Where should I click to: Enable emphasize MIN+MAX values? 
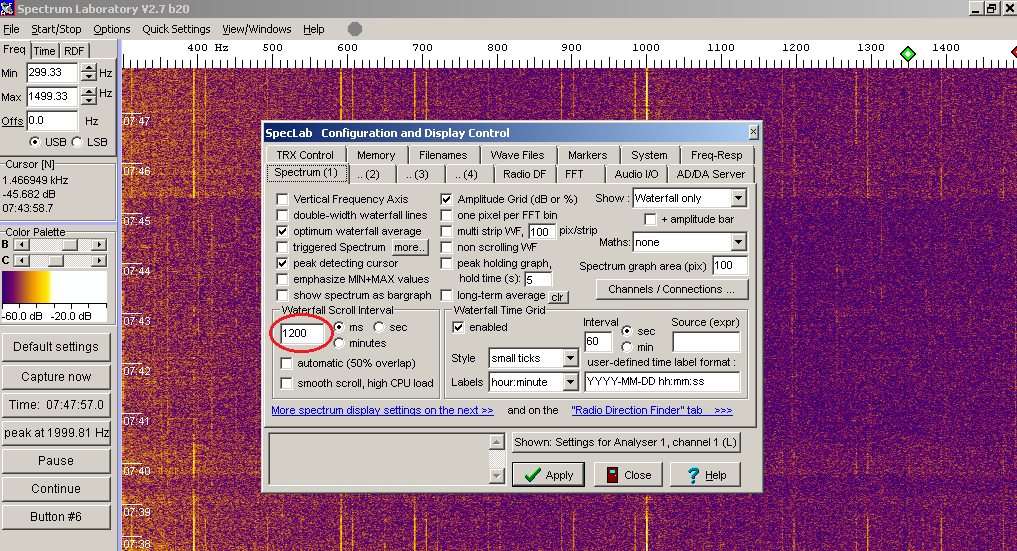tap(282, 279)
